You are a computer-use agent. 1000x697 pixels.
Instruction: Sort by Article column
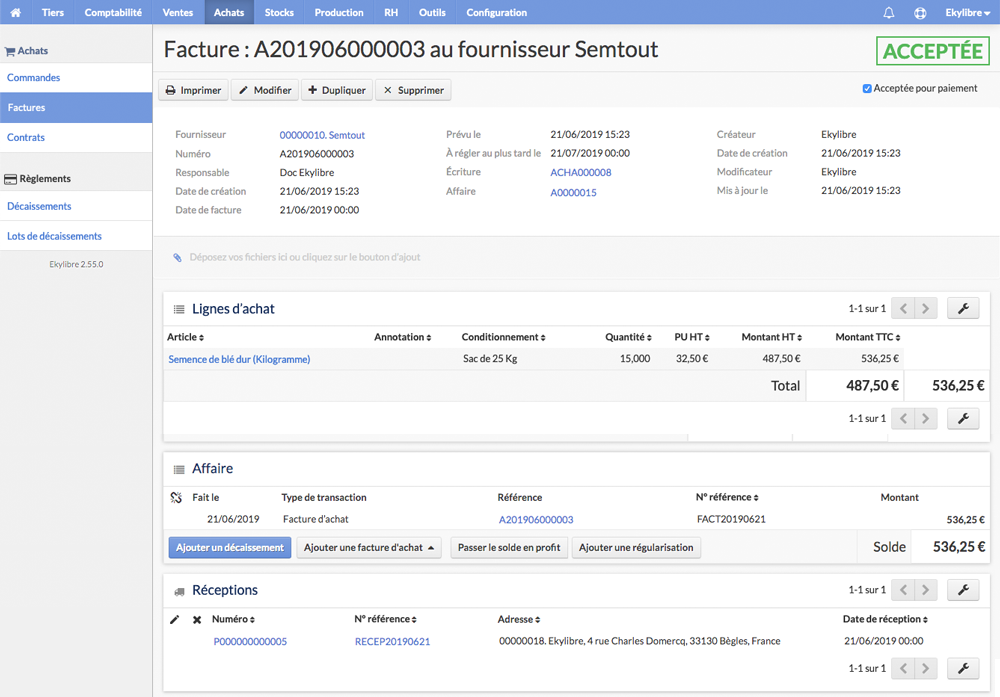click(186, 337)
